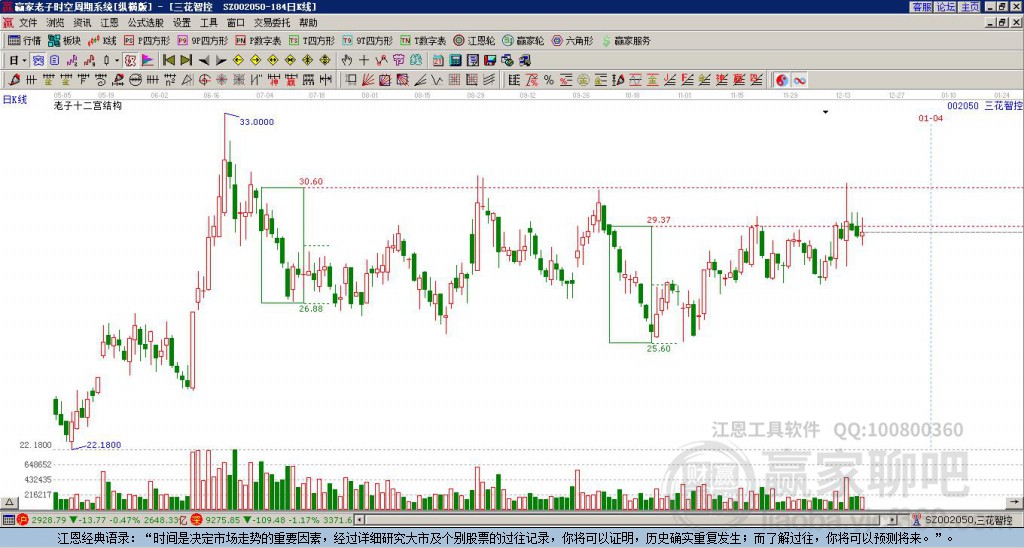Click the small black dropdown triangle on chart
This screenshot has width=1024, height=548.
pos(825,112)
